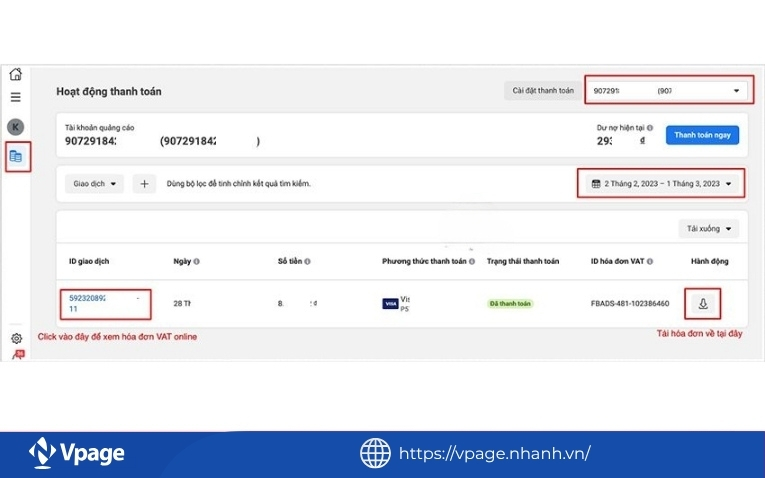Click info icon beside ID hóa đơn VAT
765x478 pixels.
tap(650, 261)
